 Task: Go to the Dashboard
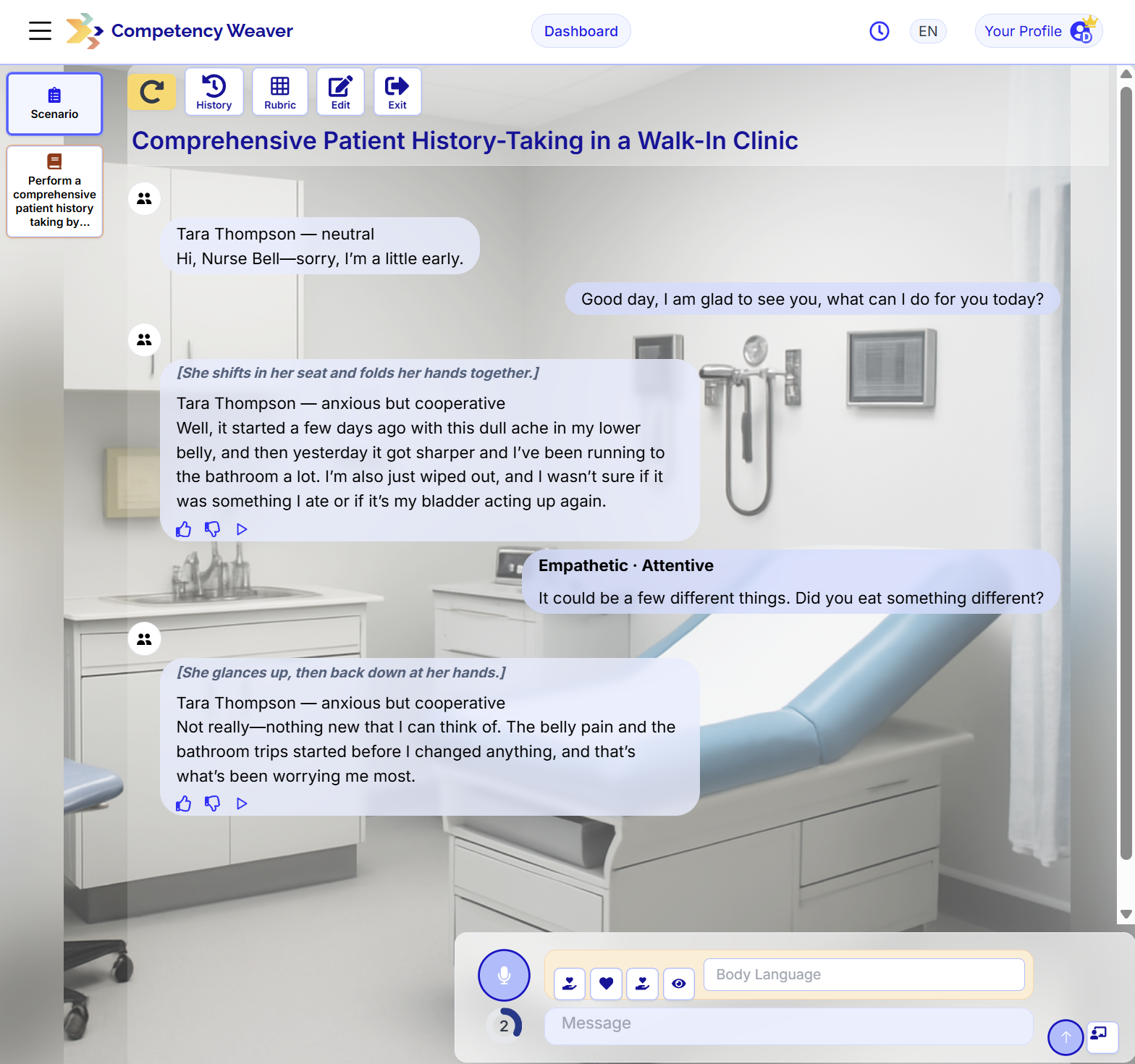click(x=581, y=31)
